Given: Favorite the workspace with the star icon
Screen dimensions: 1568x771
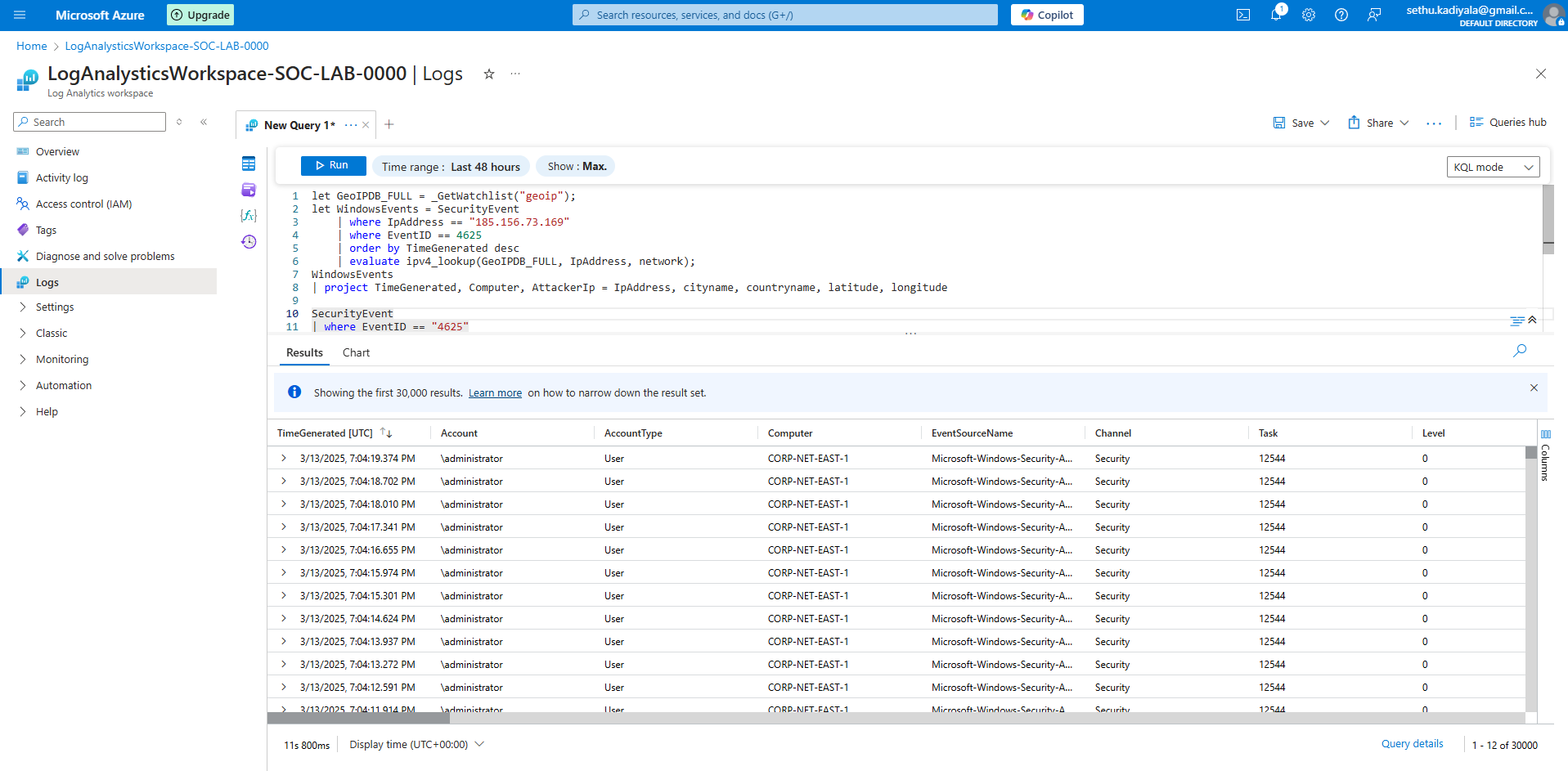Looking at the screenshot, I should tap(489, 74).
